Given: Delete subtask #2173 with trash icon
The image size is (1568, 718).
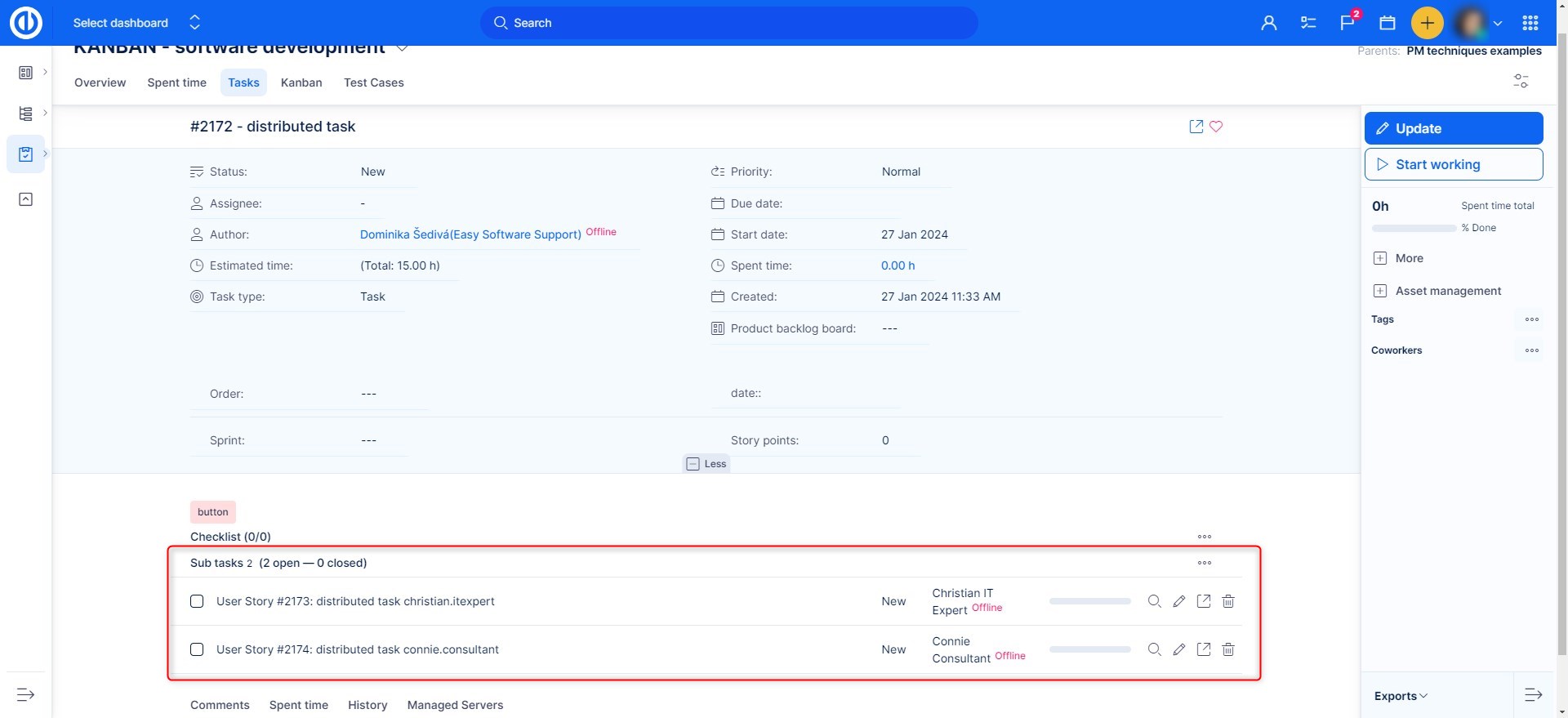Looking at the screenshot, I should (1228, 601).
